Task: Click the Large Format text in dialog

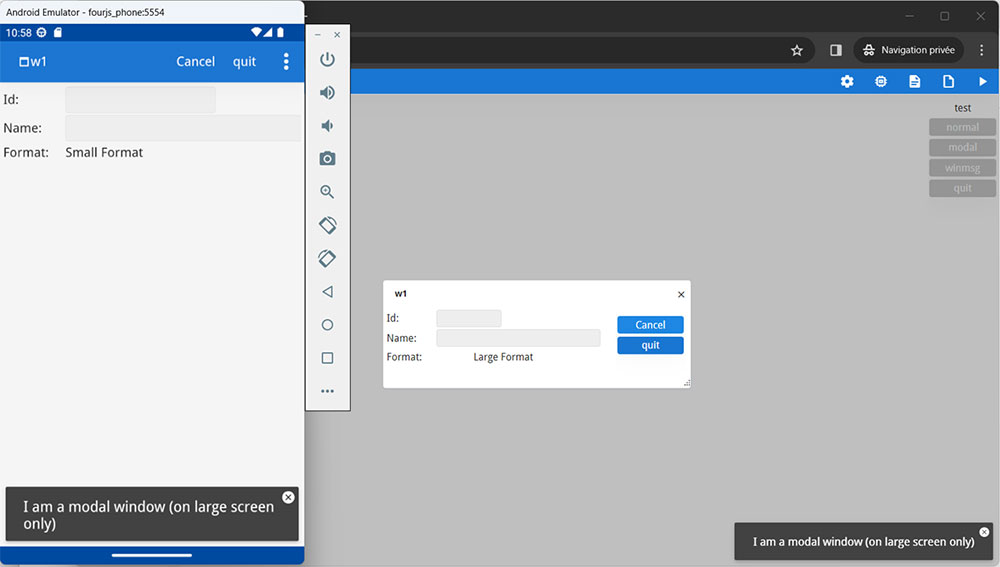Action: pos(503,357)
